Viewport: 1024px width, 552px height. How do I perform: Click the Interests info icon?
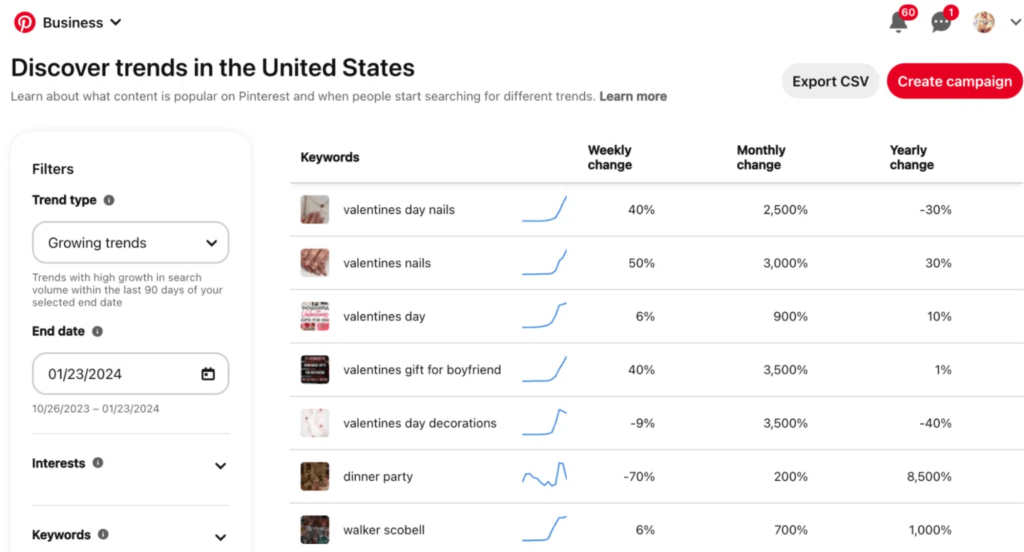pos(97,463)
